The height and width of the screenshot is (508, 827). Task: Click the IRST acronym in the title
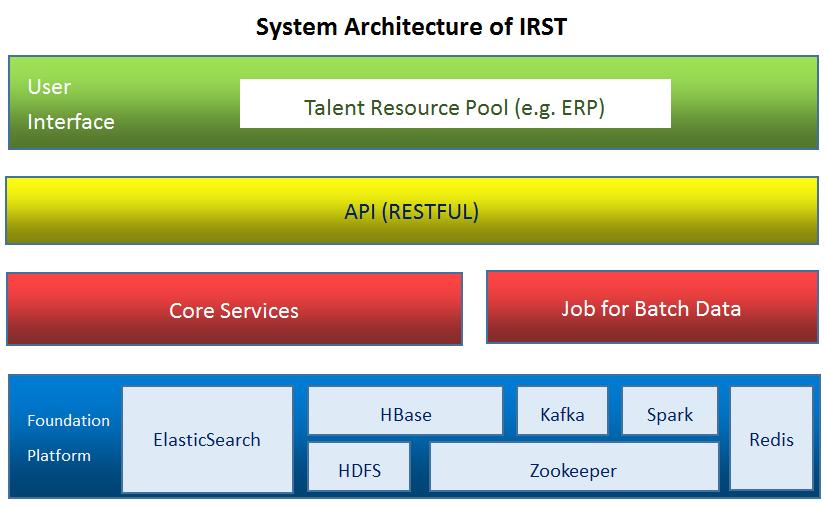point(541,27)
